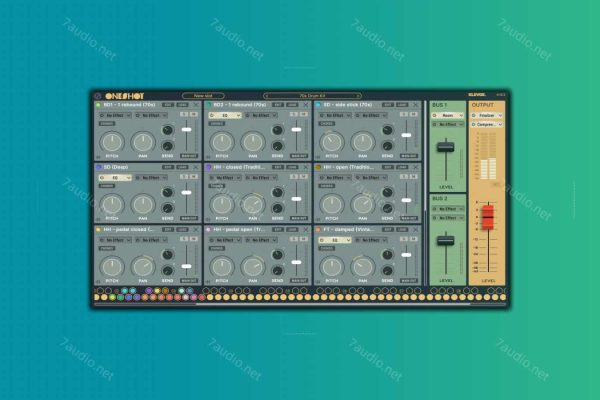
Task: Click the volume fader of BD1 slot
Action: pos(186,130)
